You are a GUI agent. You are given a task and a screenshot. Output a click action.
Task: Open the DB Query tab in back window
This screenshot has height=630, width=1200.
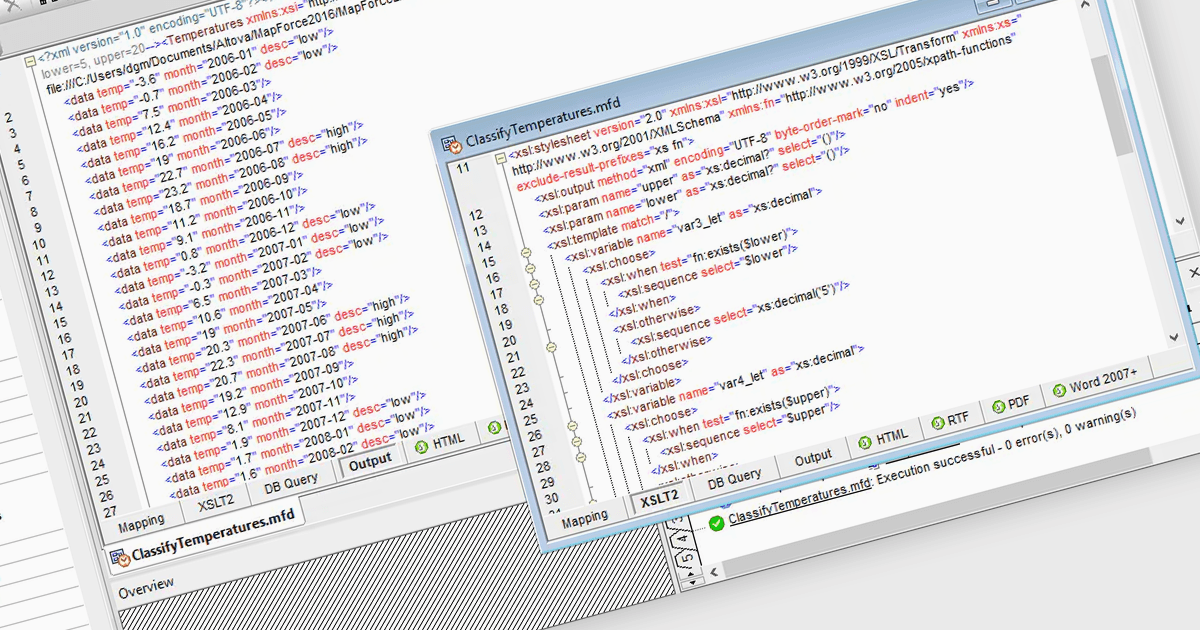[x=291, y=483]
